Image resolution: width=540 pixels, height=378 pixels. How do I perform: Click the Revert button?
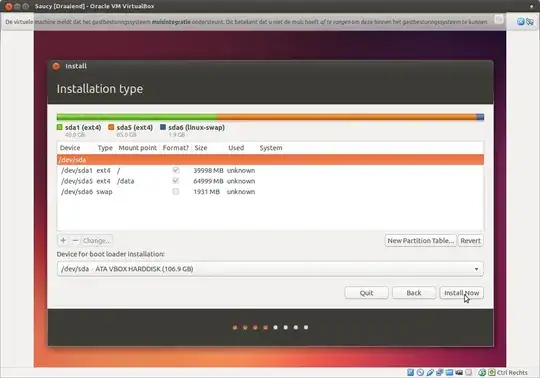tap(470, 240)
